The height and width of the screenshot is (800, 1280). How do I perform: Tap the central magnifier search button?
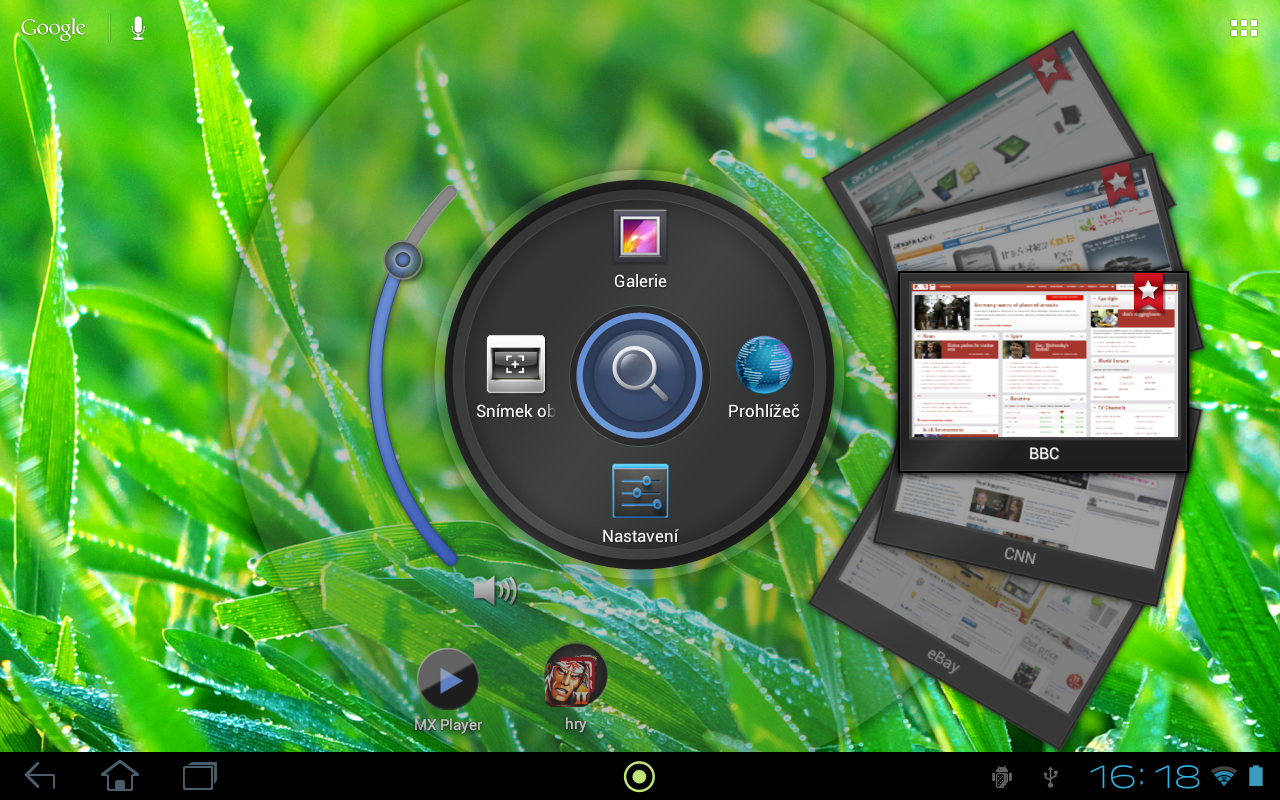coord(640,375)
